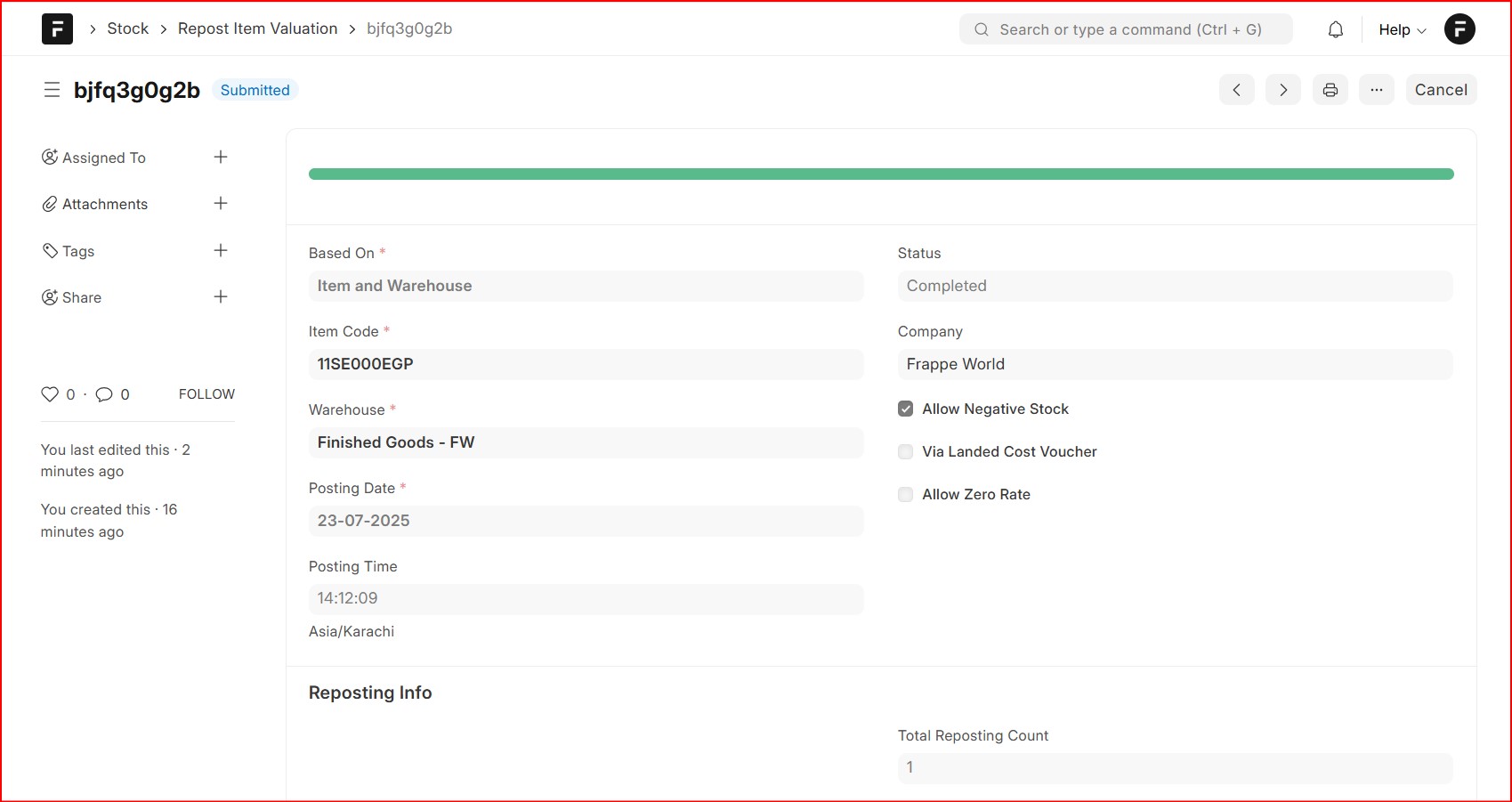Click the Tags sidebar label
Screen dimensions: 1512x802
78,251
